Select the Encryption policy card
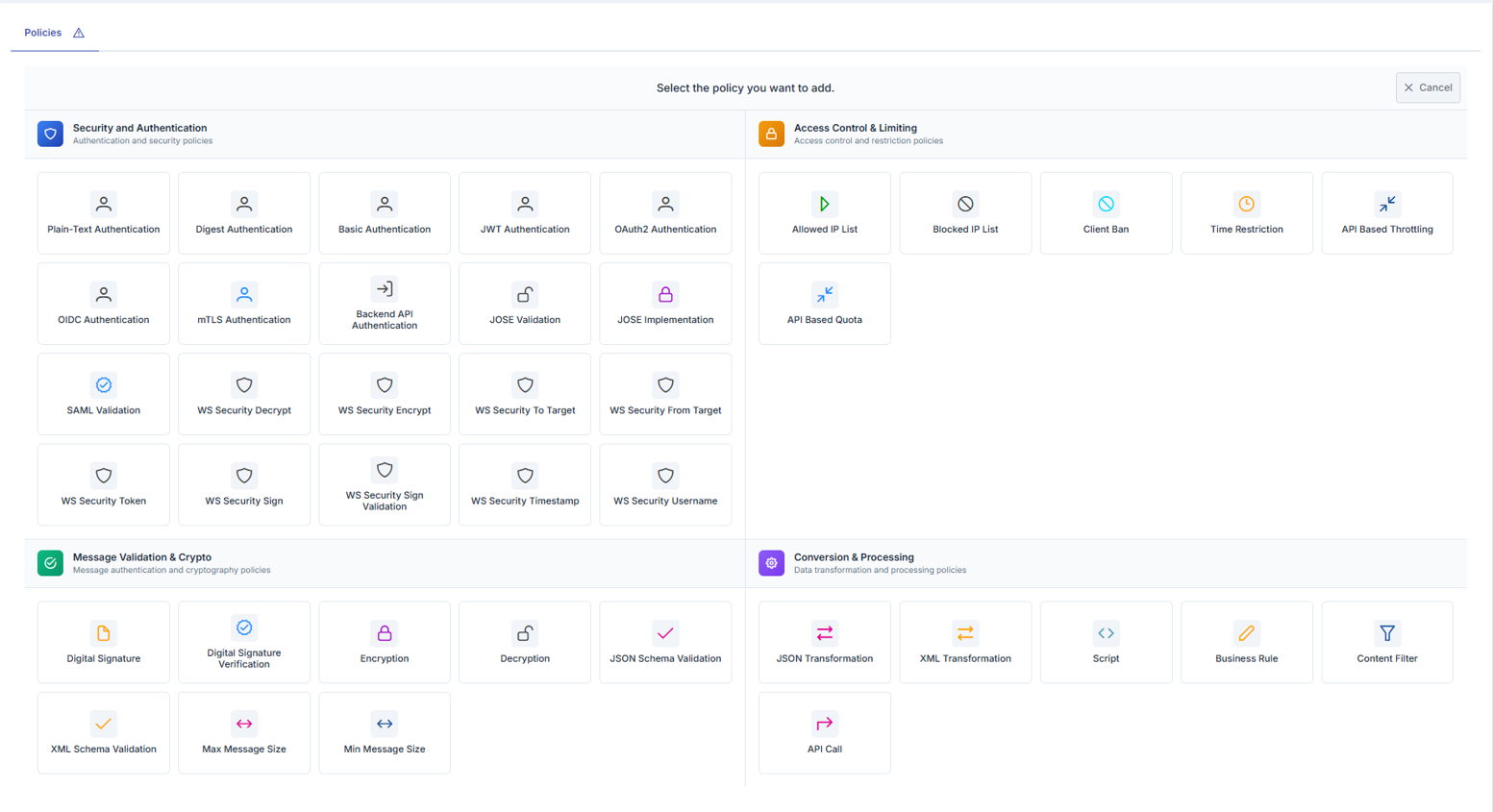This screenshot has height=812, width=1493. 385,642
